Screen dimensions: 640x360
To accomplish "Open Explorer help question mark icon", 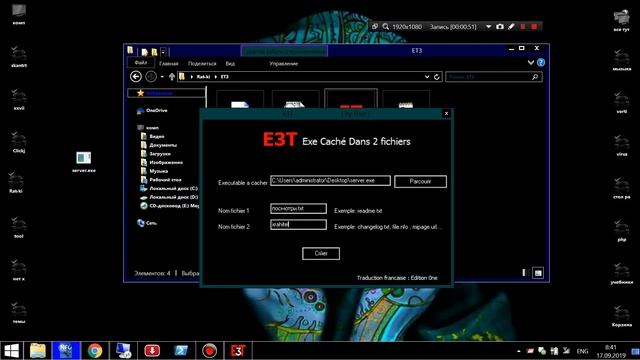I will (x=541, y=62).
